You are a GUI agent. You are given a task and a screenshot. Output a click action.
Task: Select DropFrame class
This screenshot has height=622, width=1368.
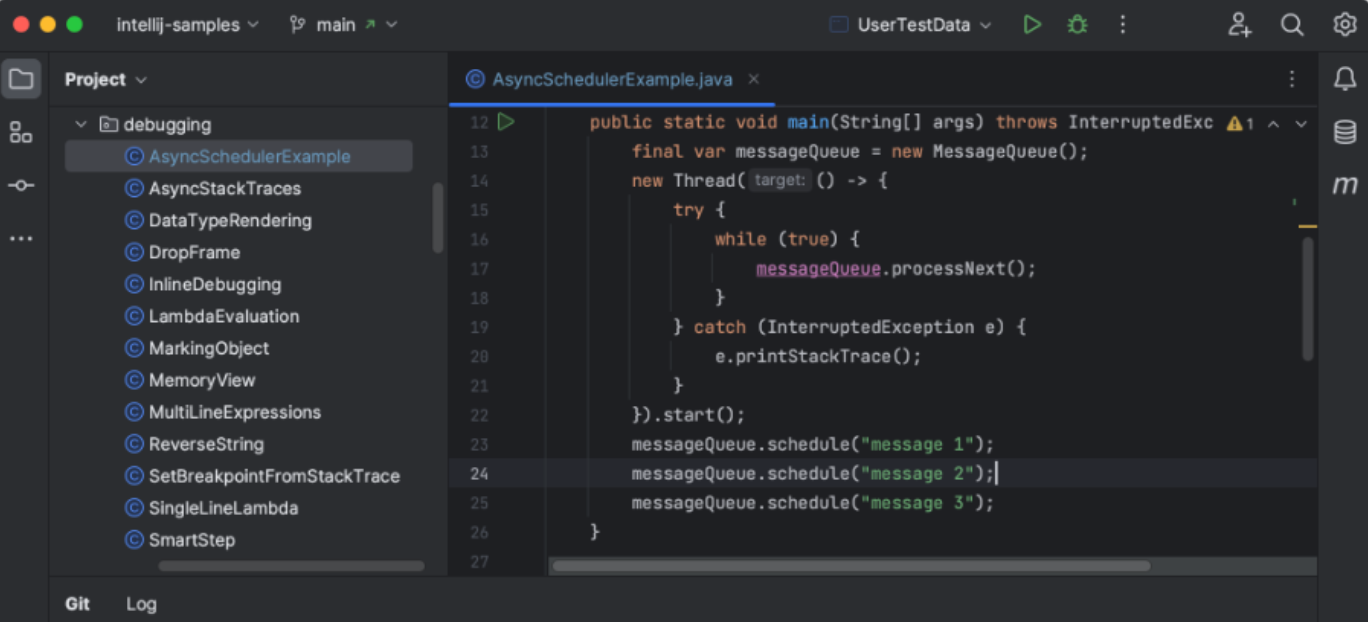tap(194, 252)
